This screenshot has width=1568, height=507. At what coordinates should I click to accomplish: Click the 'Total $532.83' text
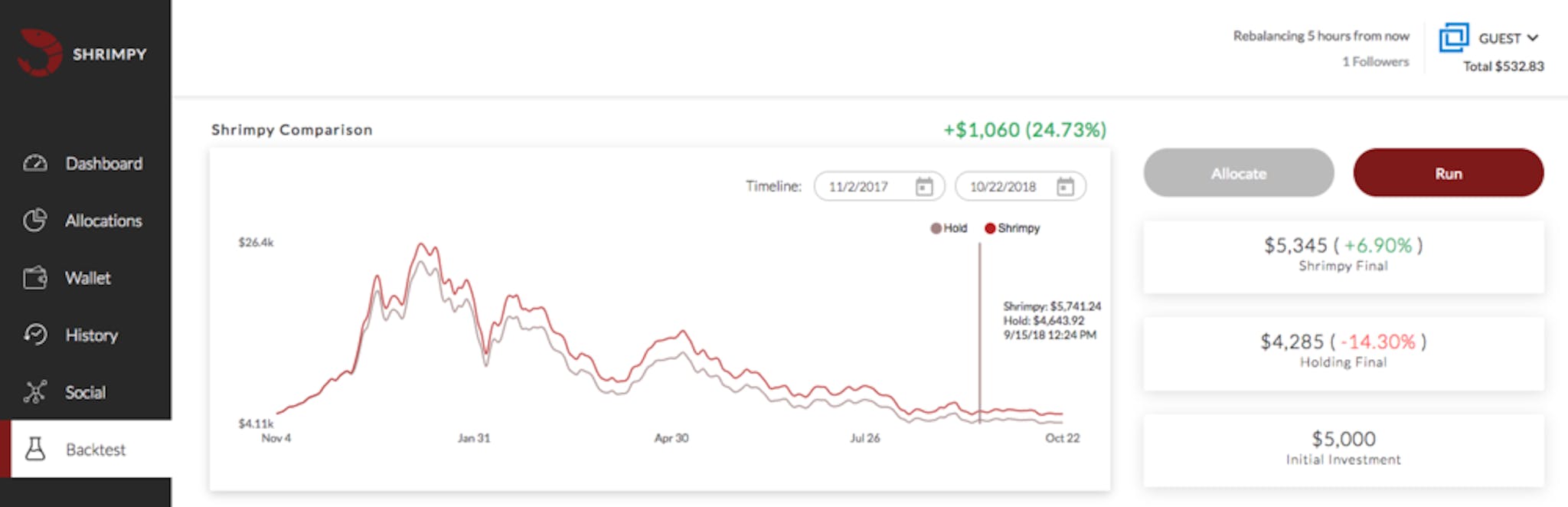(x=1504, y=66)
